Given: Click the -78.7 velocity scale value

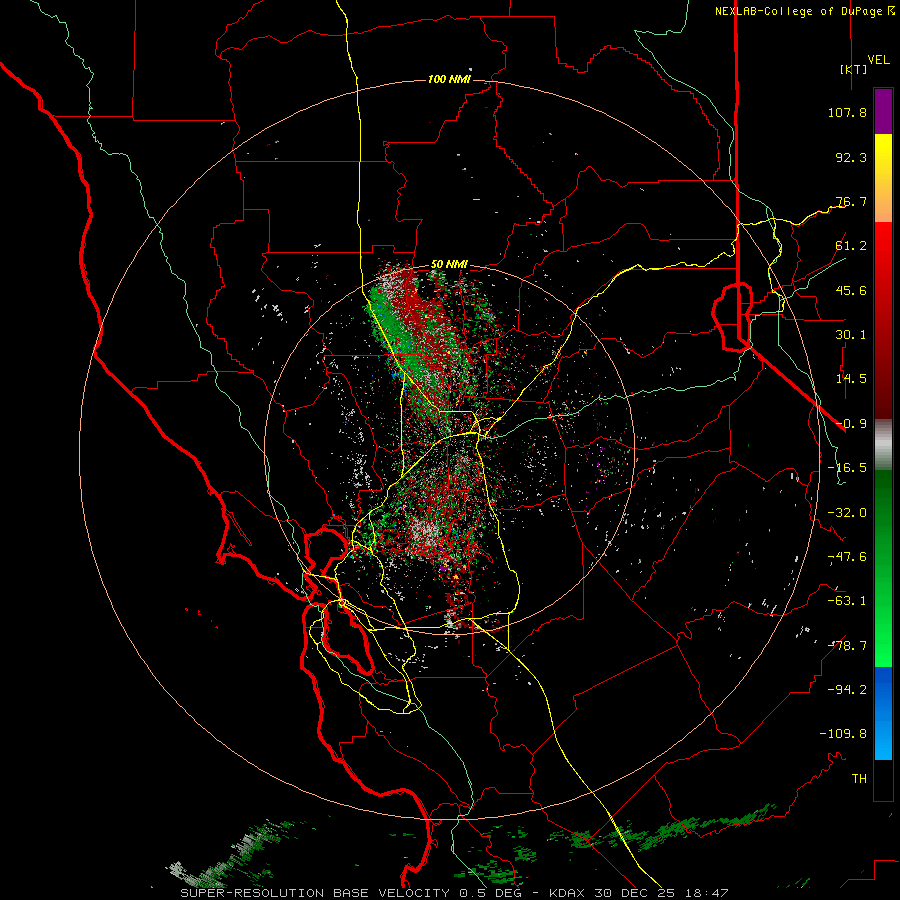Looking at the screenshot, I should [x=847, y=646].
